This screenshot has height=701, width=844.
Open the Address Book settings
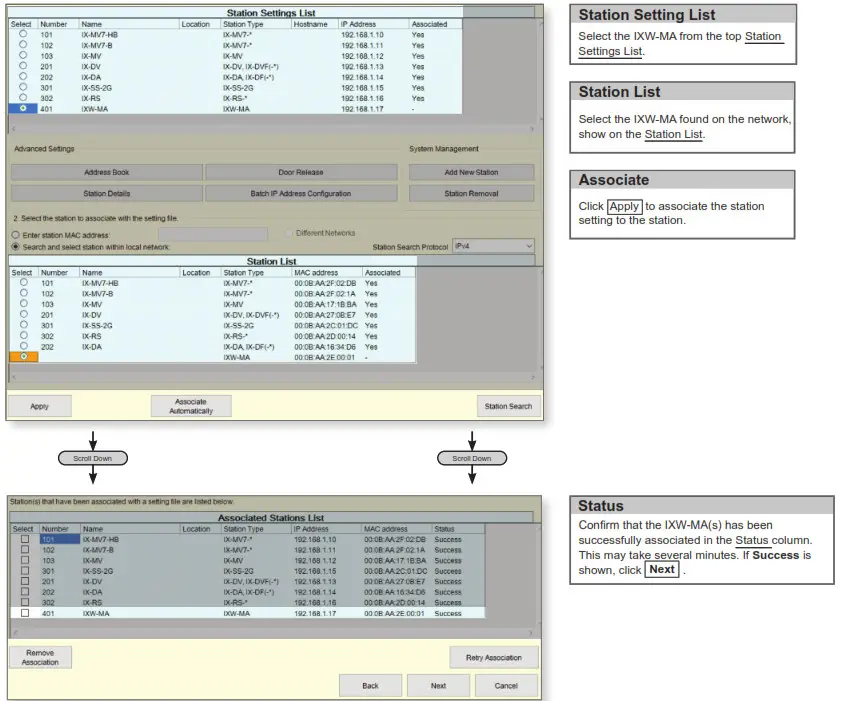click(x=107, y=172)
